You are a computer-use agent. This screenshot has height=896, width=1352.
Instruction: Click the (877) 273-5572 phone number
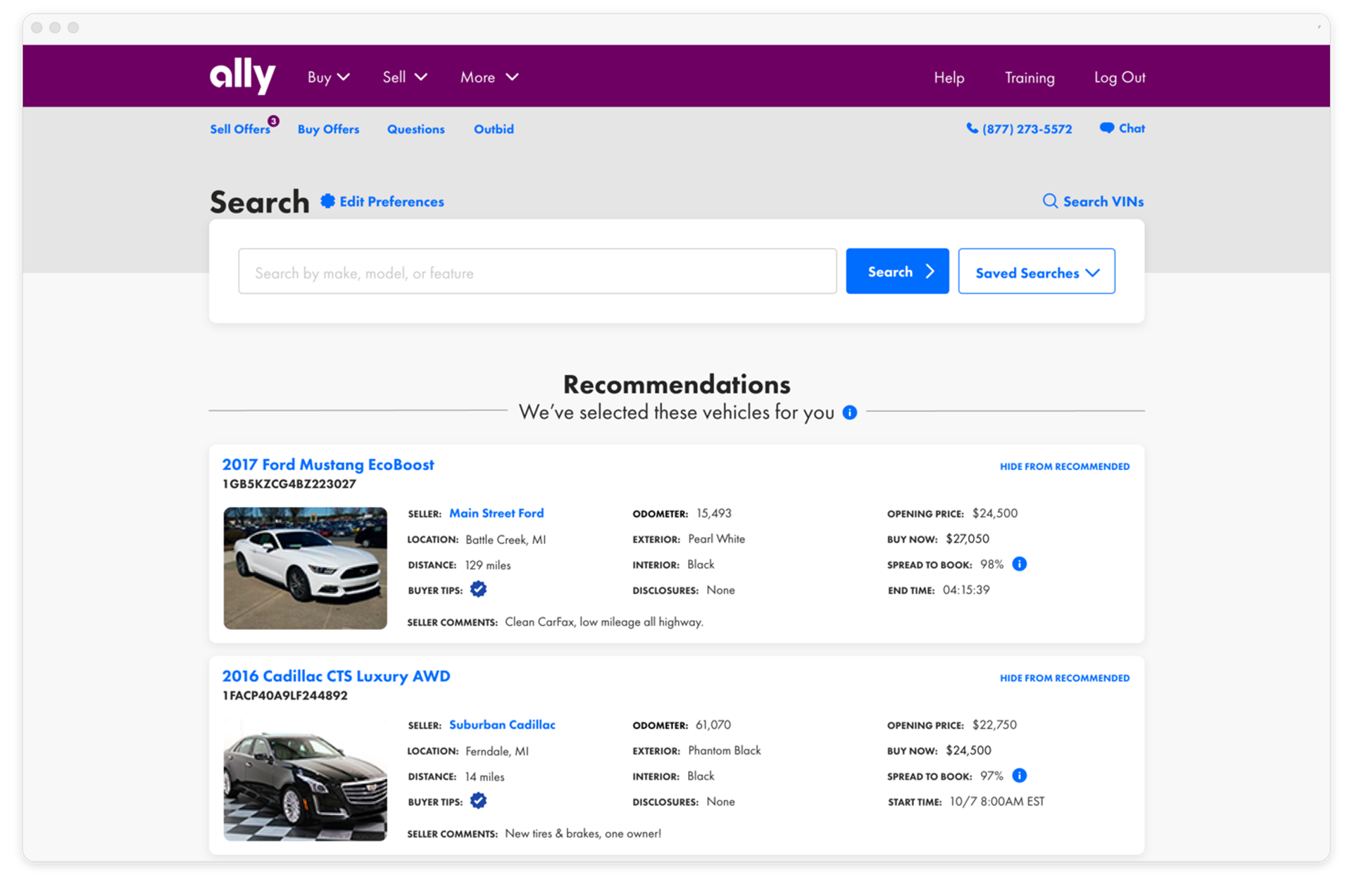pos(1027,129)
